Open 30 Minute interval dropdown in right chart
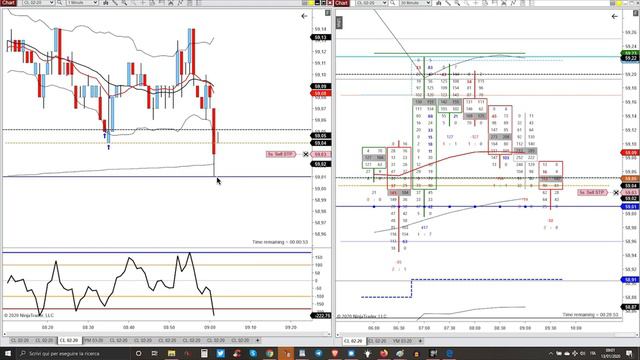Viewport: 640px width, 360px height. tap(415, 3)
